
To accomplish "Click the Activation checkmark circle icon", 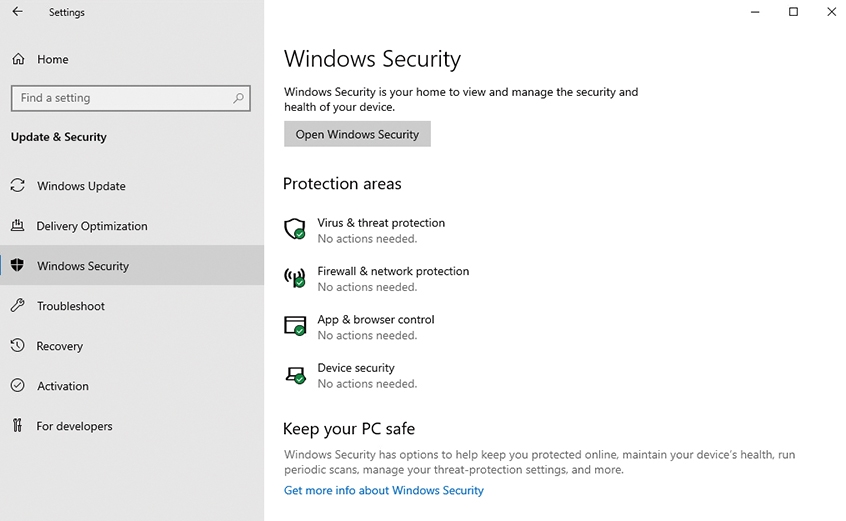I will (17, 385).
